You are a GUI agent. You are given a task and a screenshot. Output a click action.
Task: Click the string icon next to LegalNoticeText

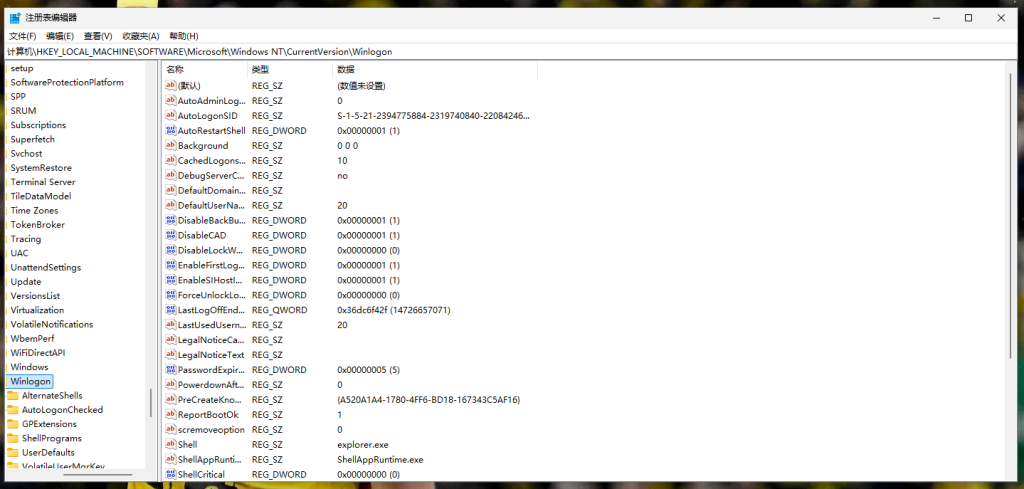point(171,355)
